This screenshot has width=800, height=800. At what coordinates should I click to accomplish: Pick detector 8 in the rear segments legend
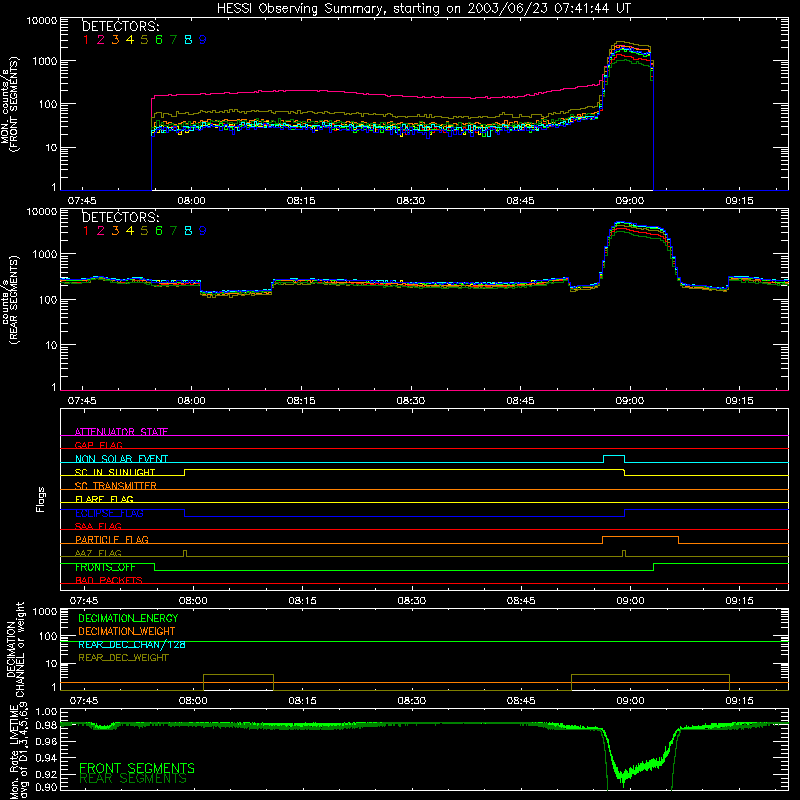click(x=188, y=231)
